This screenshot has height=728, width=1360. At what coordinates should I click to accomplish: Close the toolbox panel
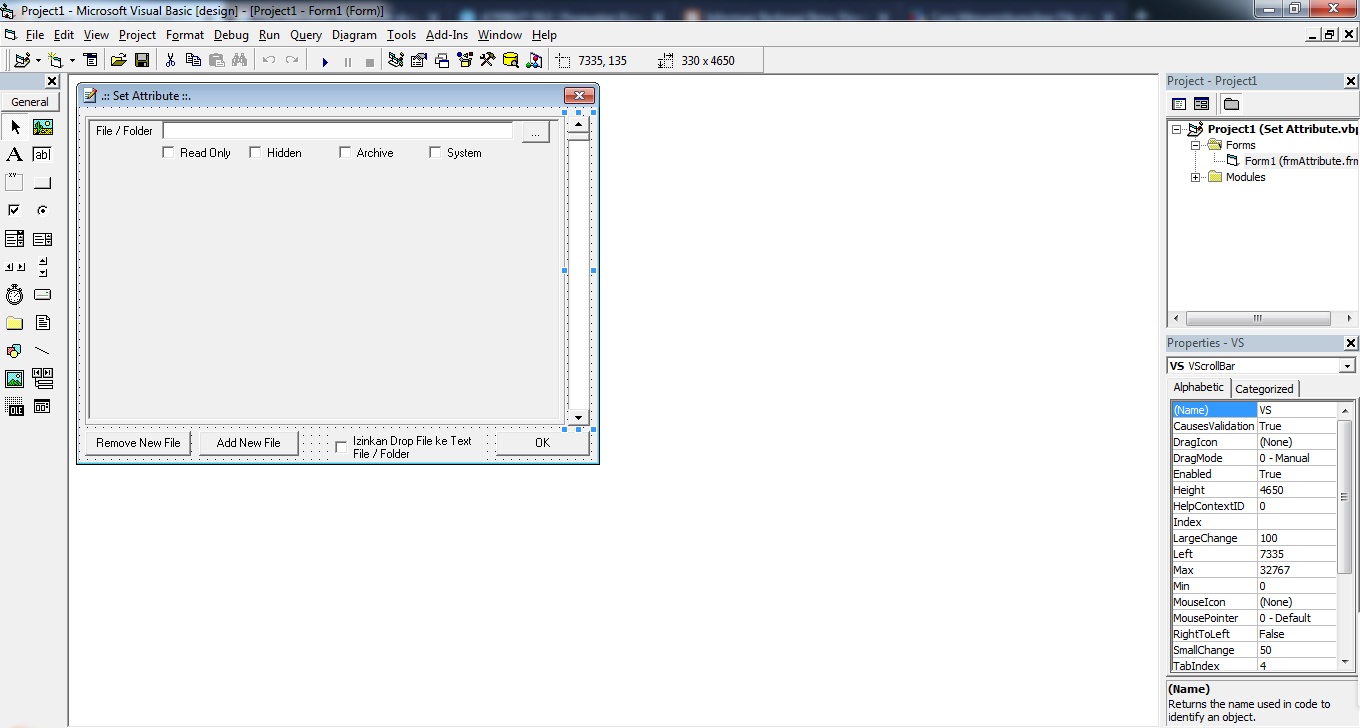[x=52, y=81]
